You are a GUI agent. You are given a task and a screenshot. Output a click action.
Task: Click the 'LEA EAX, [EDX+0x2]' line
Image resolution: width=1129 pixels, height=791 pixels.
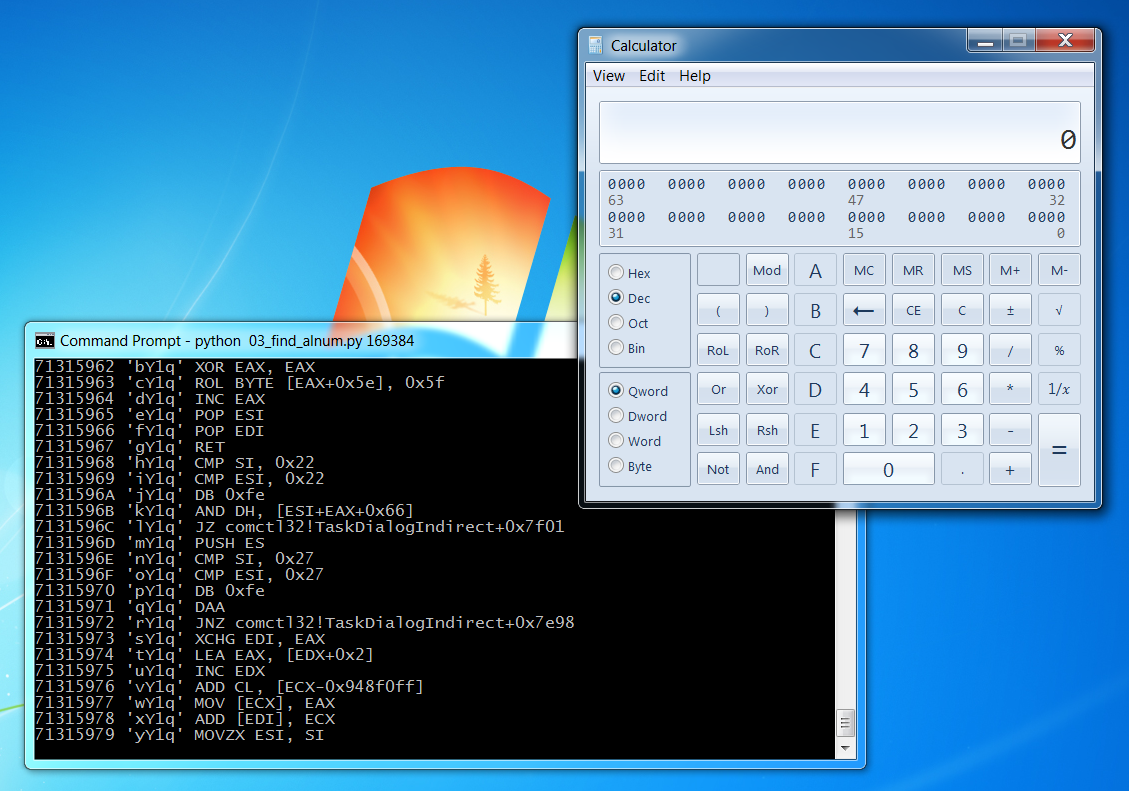[x=204, y=655]
